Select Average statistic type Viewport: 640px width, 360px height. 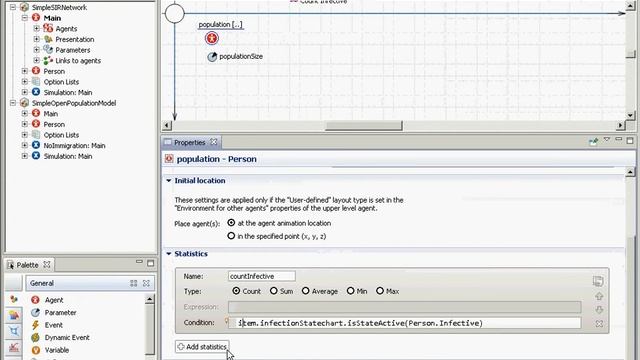pyautogui.click(x=305, y=291)
